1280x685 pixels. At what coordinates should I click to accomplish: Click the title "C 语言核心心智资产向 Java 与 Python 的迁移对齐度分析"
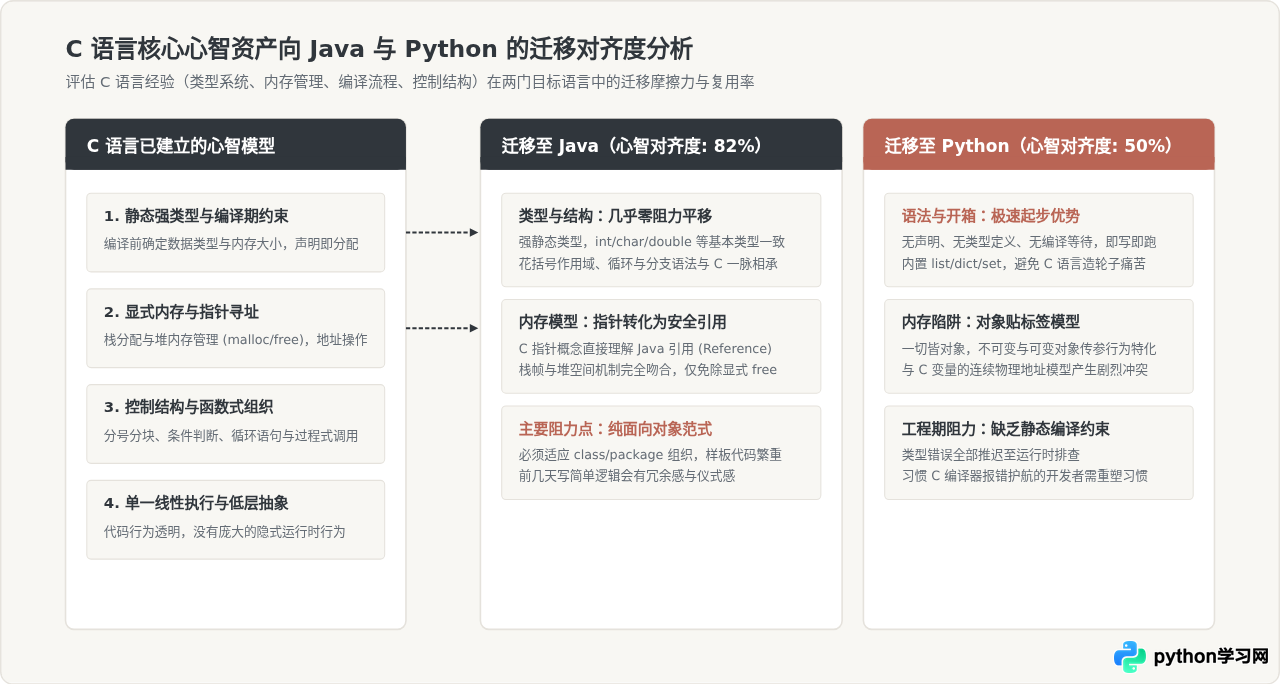[x=379, y=49]
